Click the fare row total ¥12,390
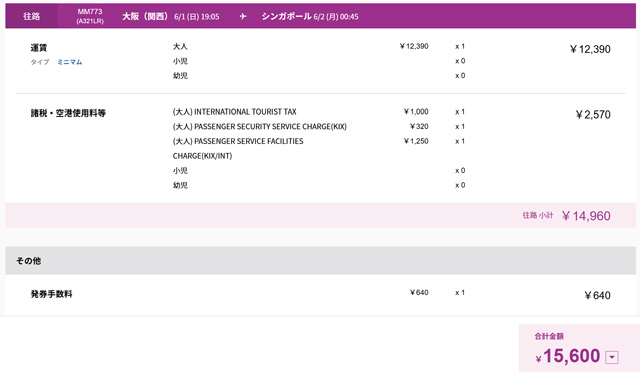This screenshot has width=640, height=374. coord(590,49)
